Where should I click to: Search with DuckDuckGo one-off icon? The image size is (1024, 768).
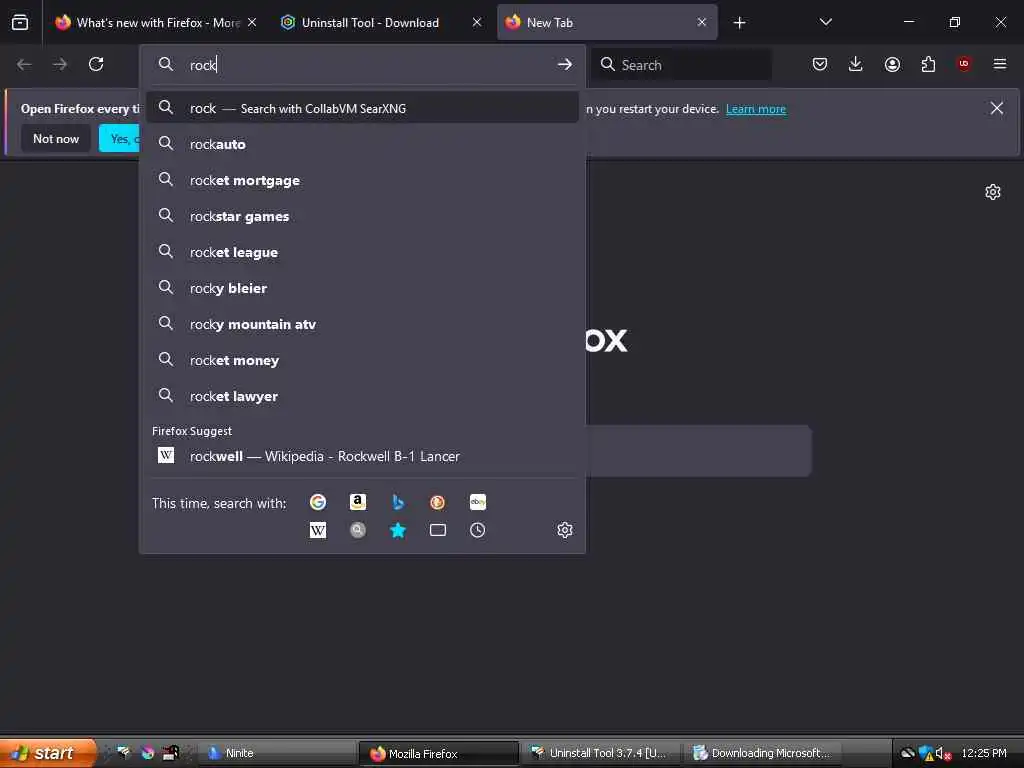(438, 502)
